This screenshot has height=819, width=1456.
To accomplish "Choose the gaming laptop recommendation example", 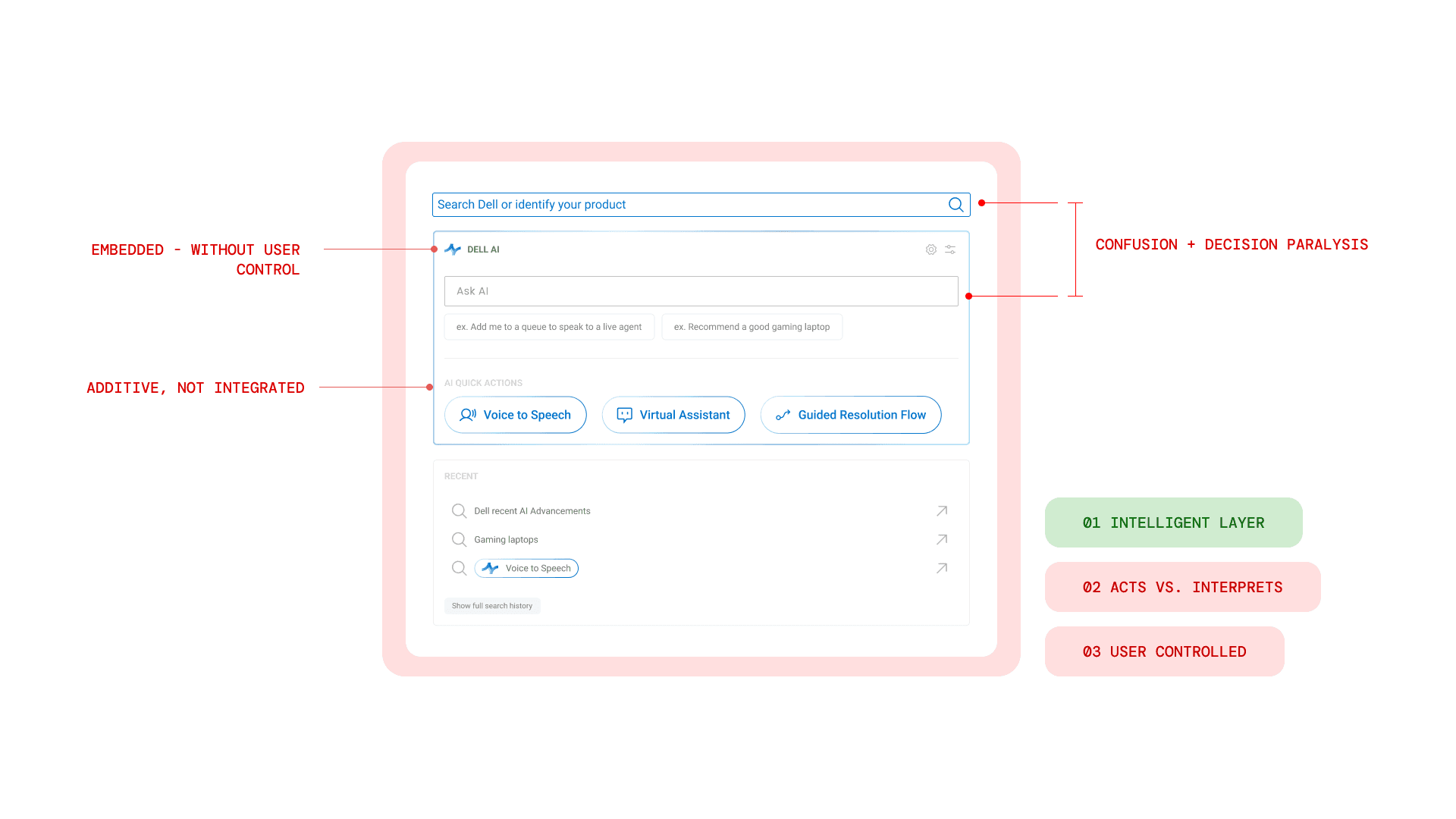I will (x=752, y=327).
